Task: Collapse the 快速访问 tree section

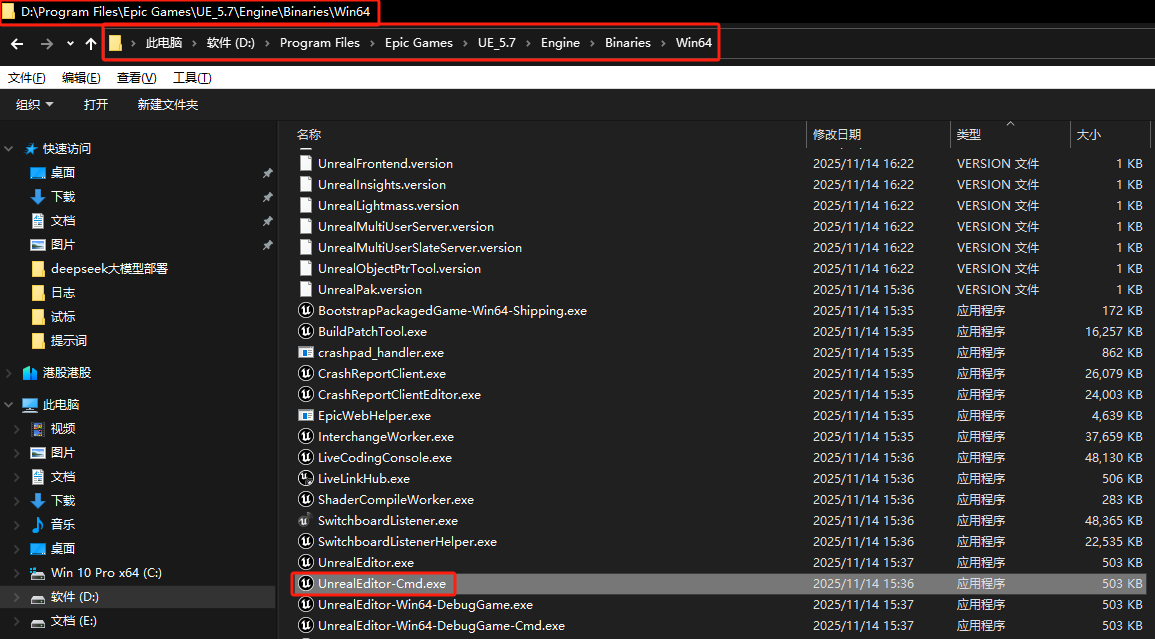Action: pyautogui.click(x=9, y=149)
